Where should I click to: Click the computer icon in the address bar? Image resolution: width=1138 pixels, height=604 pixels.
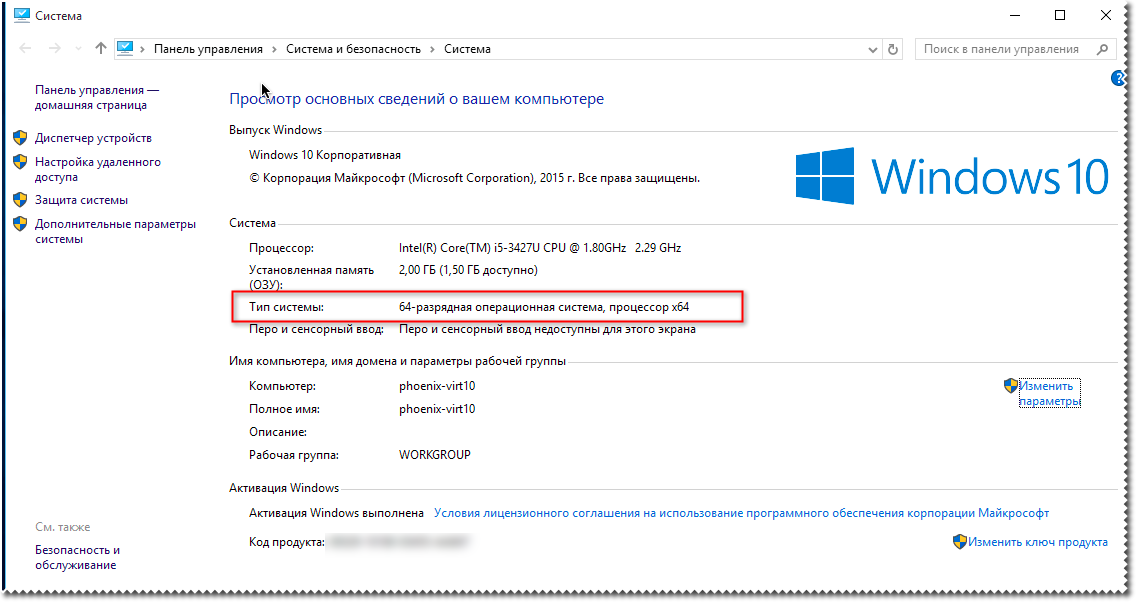pyautogui.click(x=125, y=49)
